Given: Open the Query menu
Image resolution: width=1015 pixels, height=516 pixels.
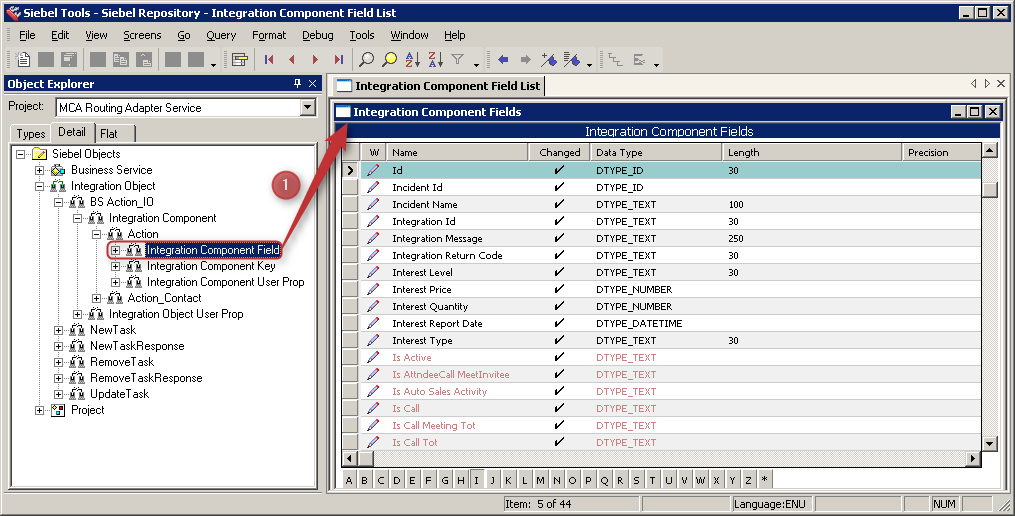Looking at the screenshot, I should pos(221,35).
